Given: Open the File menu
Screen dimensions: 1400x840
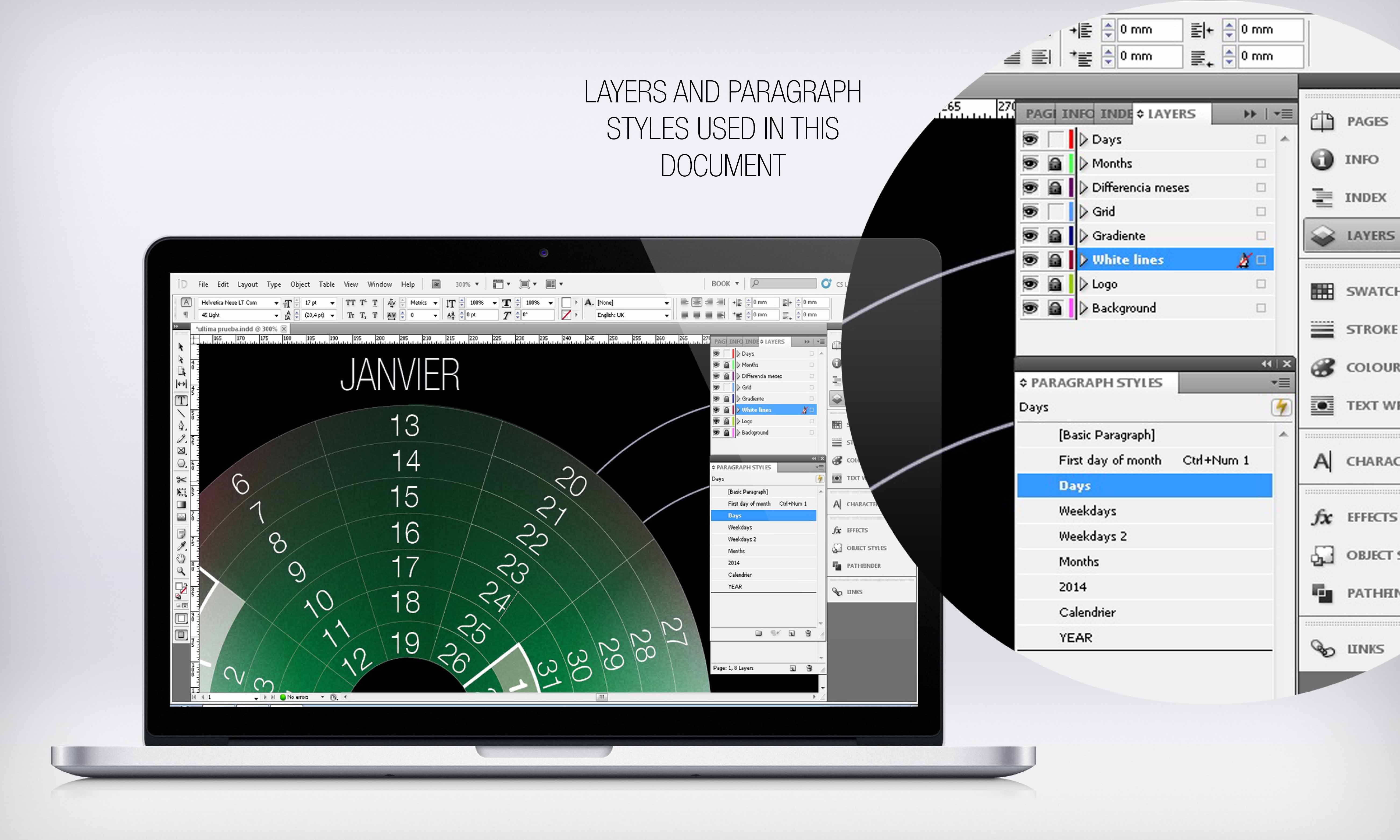Looking at the screenshot, I should pyautogui.click(x=203, y=284).
